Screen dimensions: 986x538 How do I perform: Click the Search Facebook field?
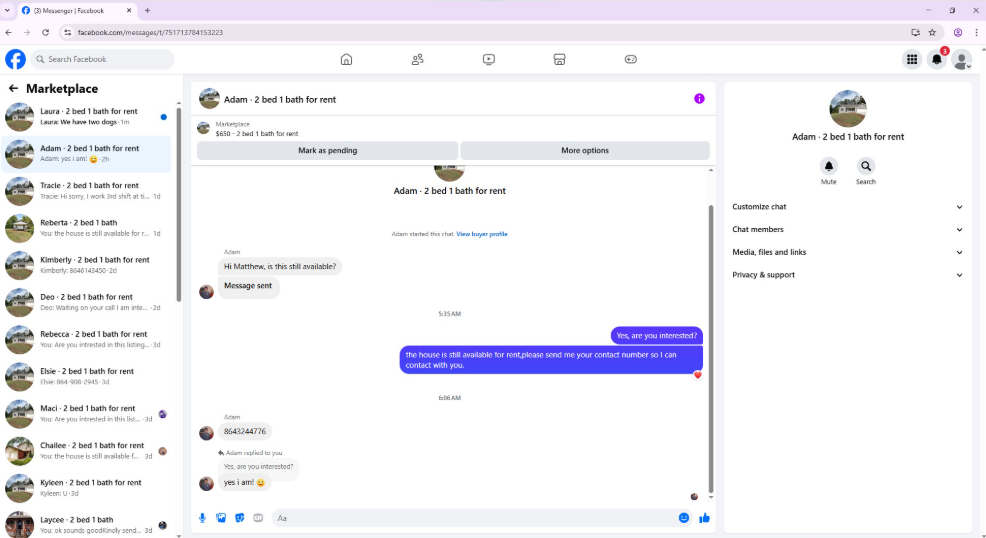pos(102,59)
